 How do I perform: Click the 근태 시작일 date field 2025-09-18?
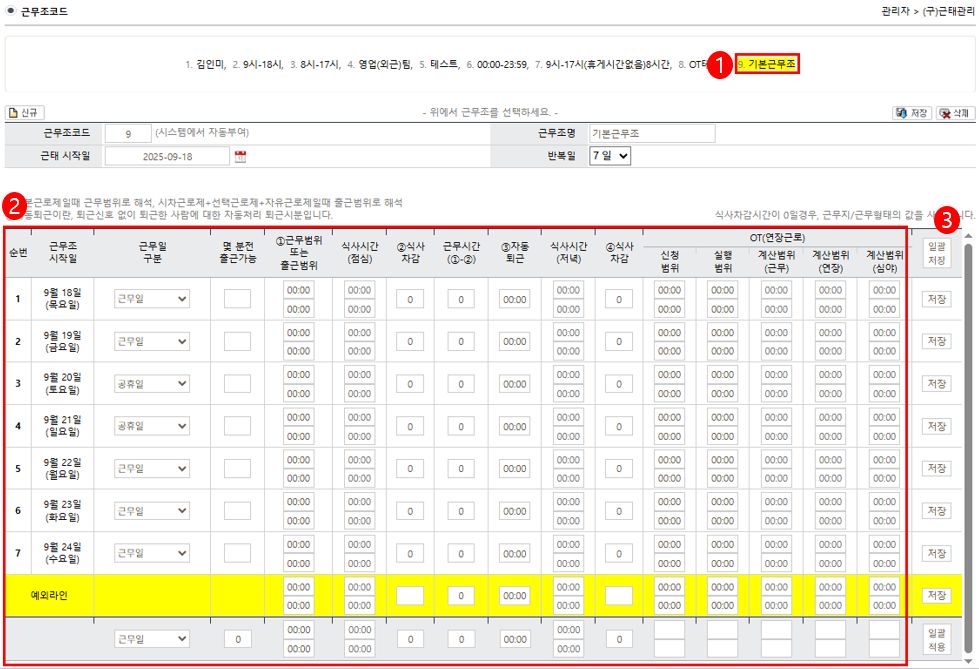(167, 157)
